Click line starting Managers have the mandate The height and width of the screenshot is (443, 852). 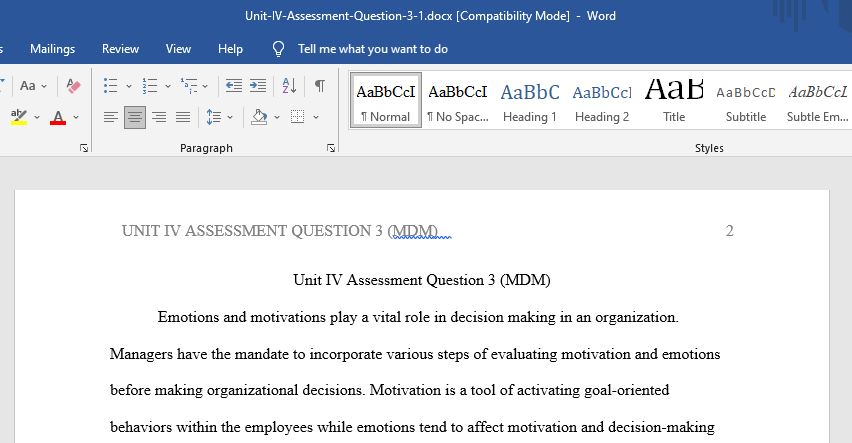(x=415, y=354)
